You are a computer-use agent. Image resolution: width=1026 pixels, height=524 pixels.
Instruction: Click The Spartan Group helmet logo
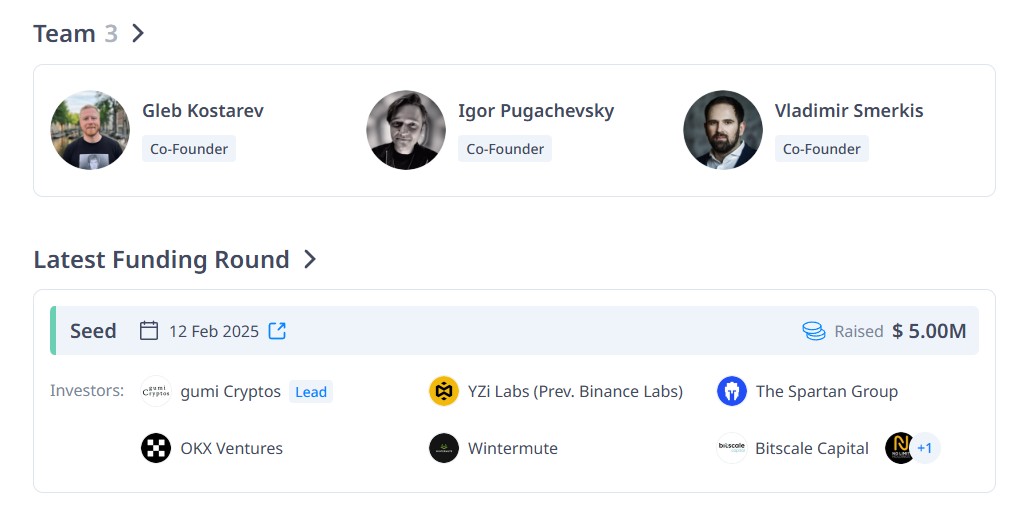point(732,391)
